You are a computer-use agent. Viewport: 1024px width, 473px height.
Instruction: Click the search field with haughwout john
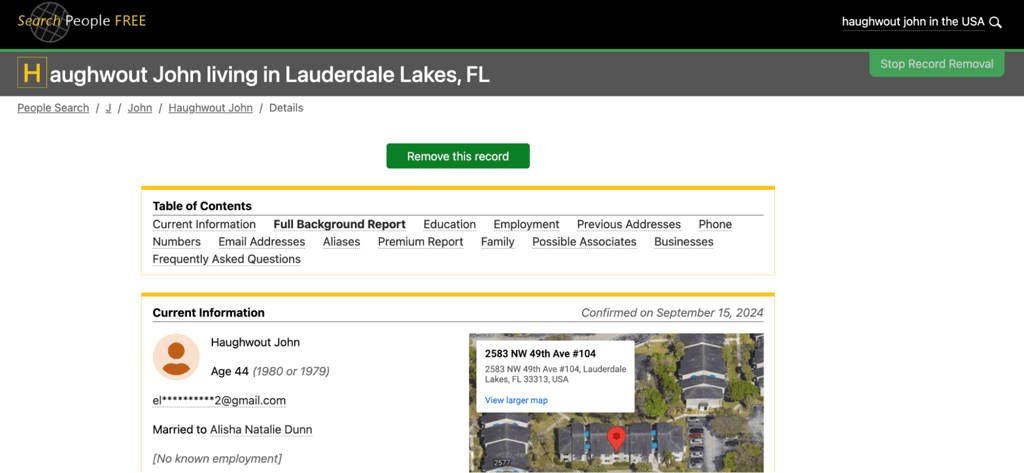912,22
